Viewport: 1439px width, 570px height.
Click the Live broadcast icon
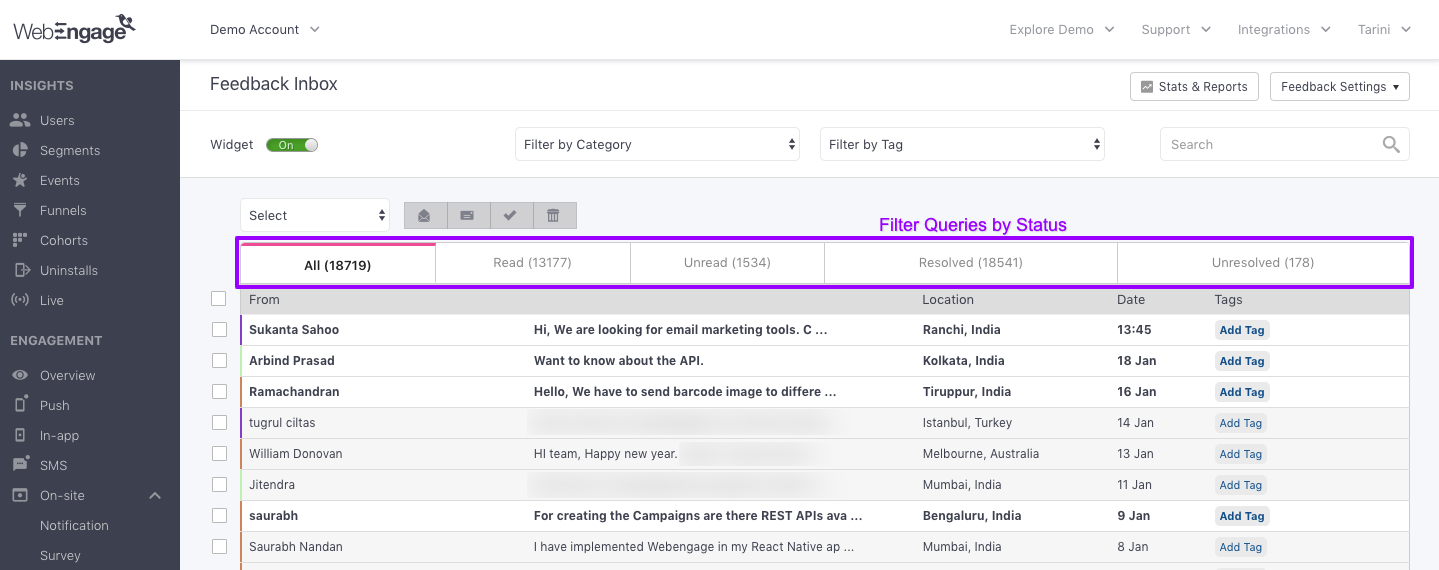20,300
